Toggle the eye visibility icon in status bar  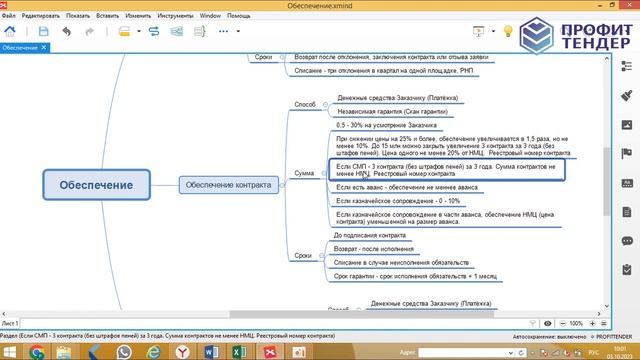click(548, 323)
